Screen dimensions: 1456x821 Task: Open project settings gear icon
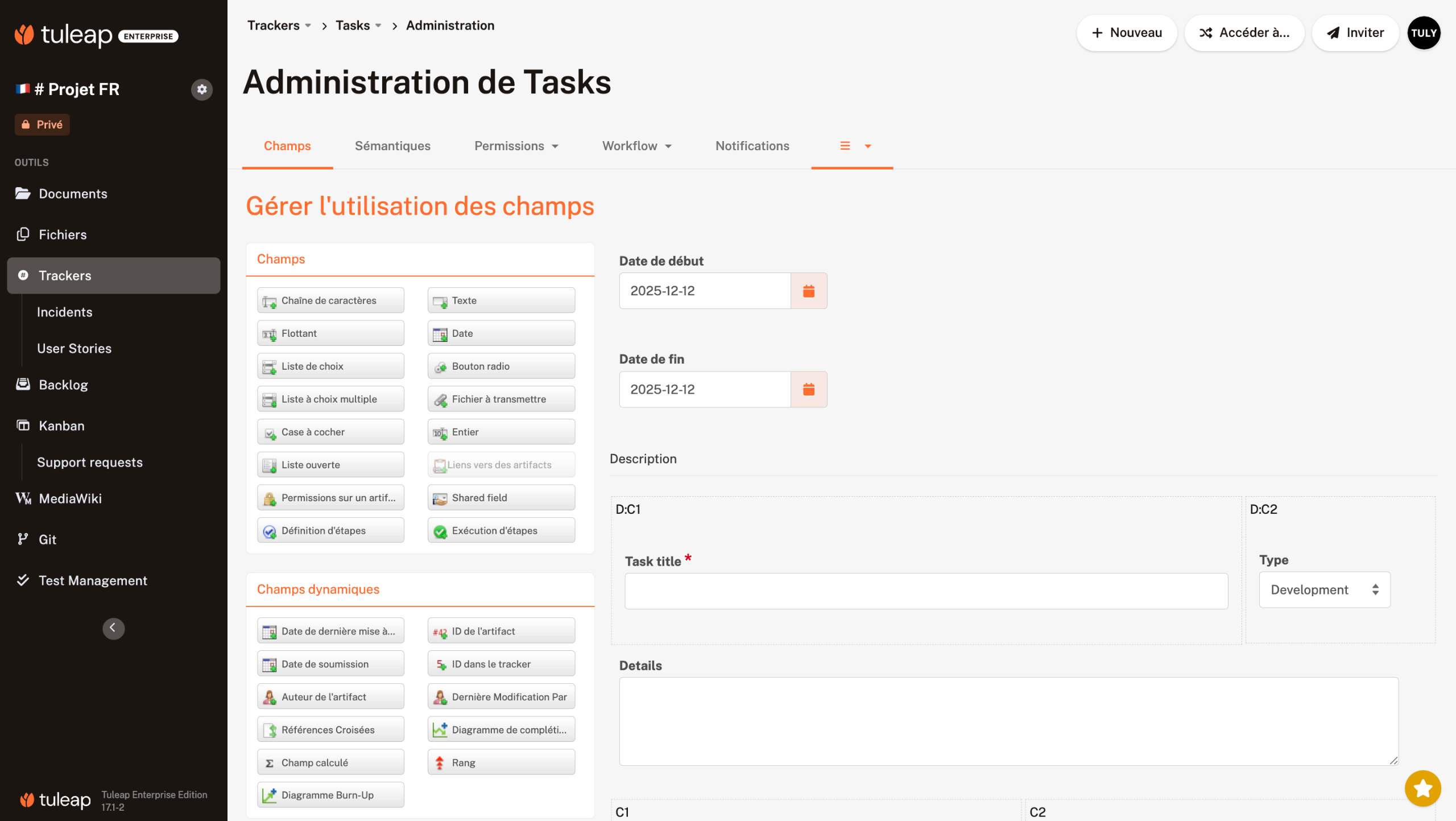click(201, 89)
